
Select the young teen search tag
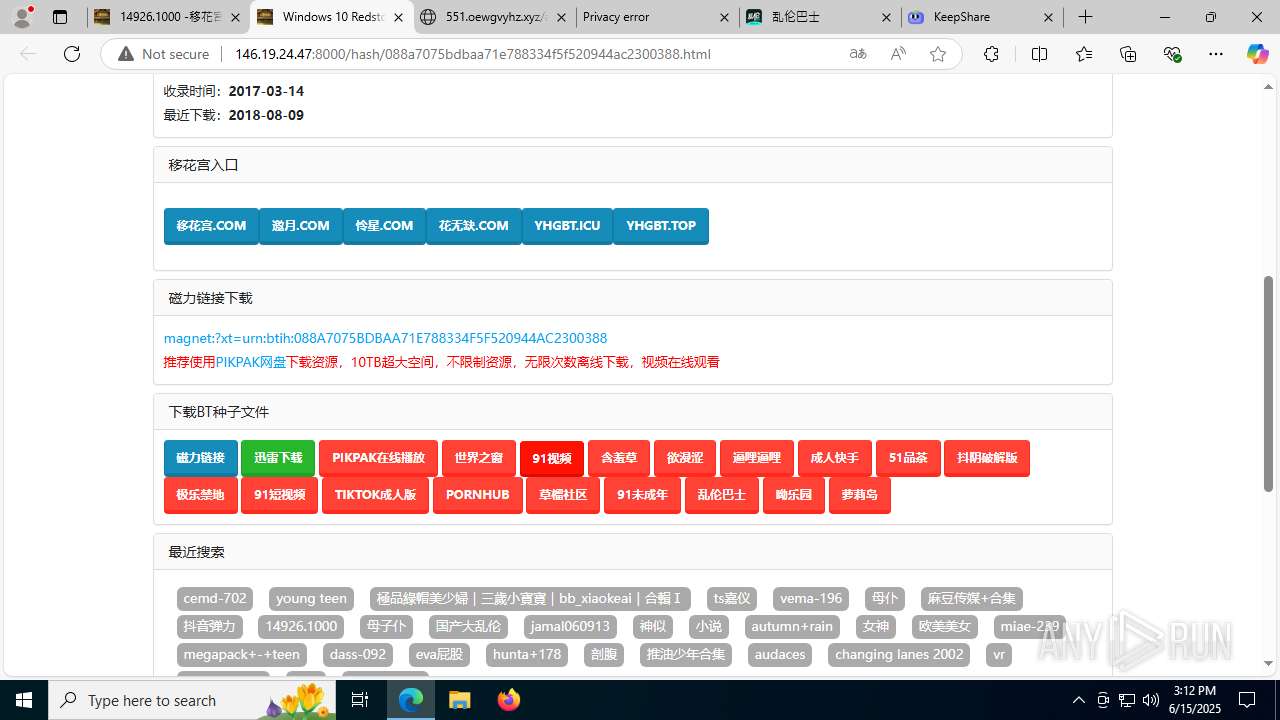pos(311,599)
